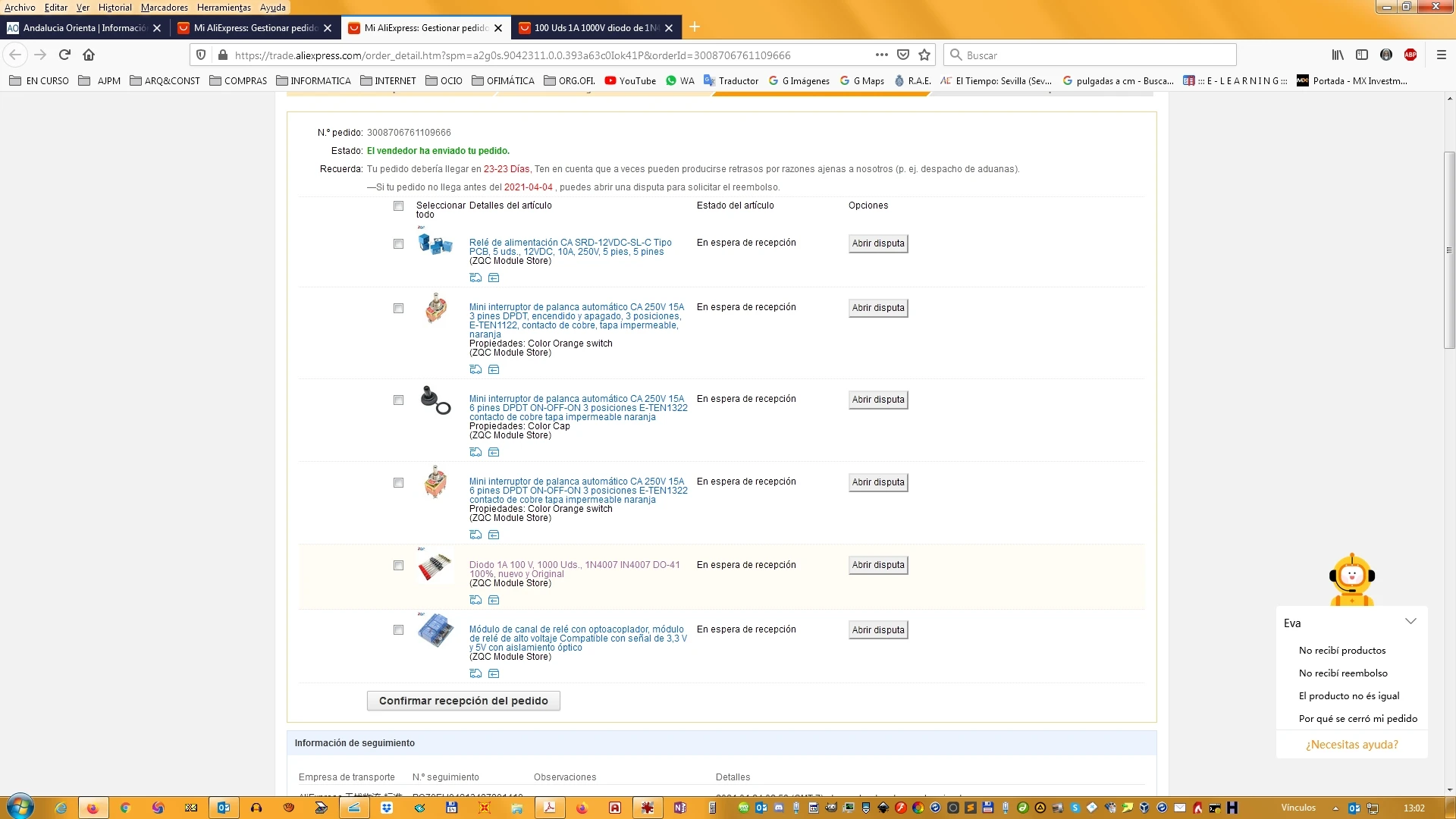Image resolution: width=1456 pixels, height=819 pixels.
Task: Go to the browser home icon
Action: 89,55
